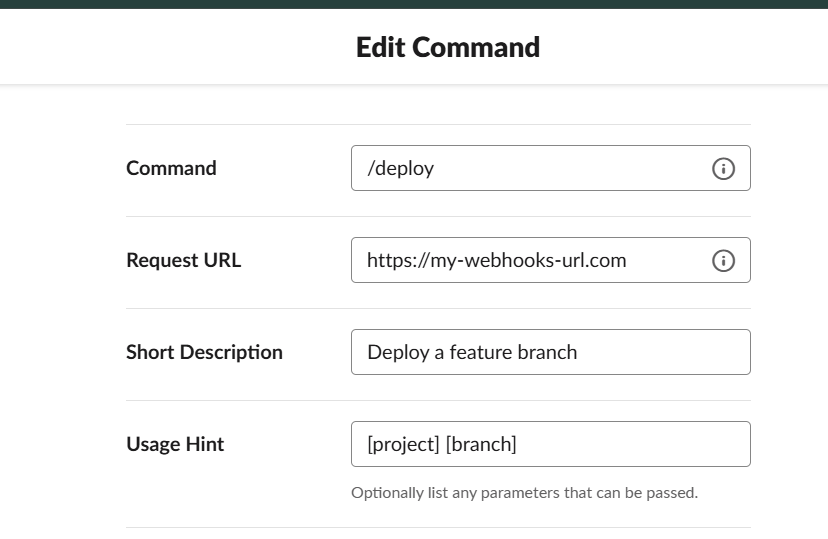Click the Usage Hint field label
Screen dimensions: 828x539
coord(175,444)
